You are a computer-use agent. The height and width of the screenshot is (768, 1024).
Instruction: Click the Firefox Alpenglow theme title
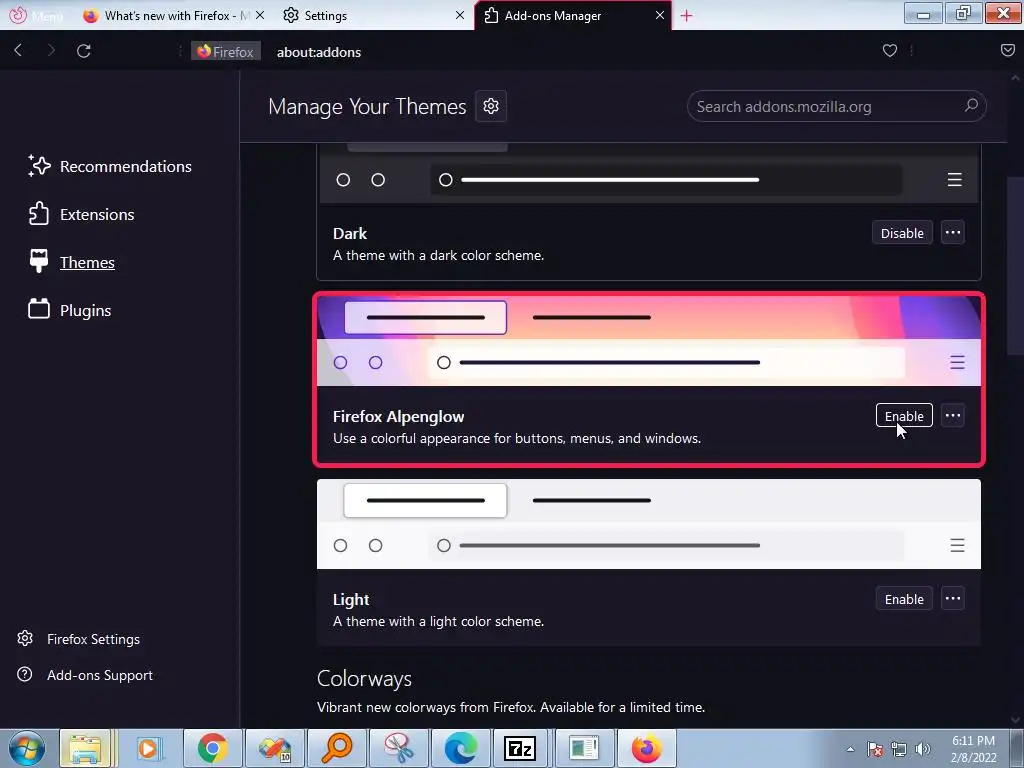click(398, 417)
